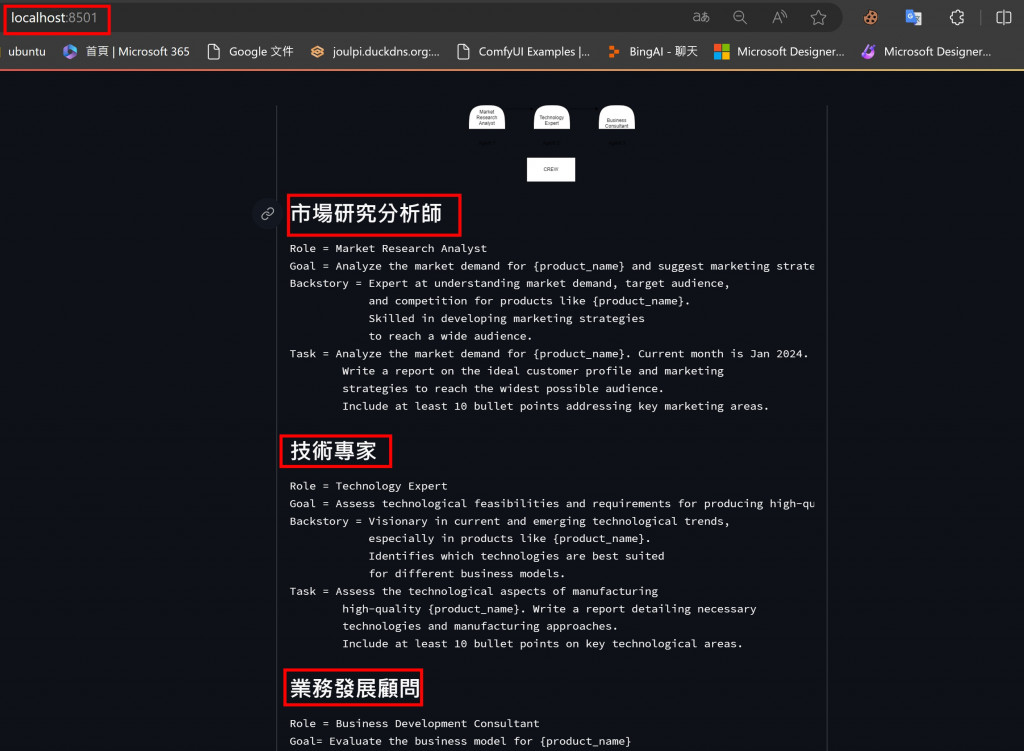
Task: Click the 技術專家 heading
Action: click(334, 451)
